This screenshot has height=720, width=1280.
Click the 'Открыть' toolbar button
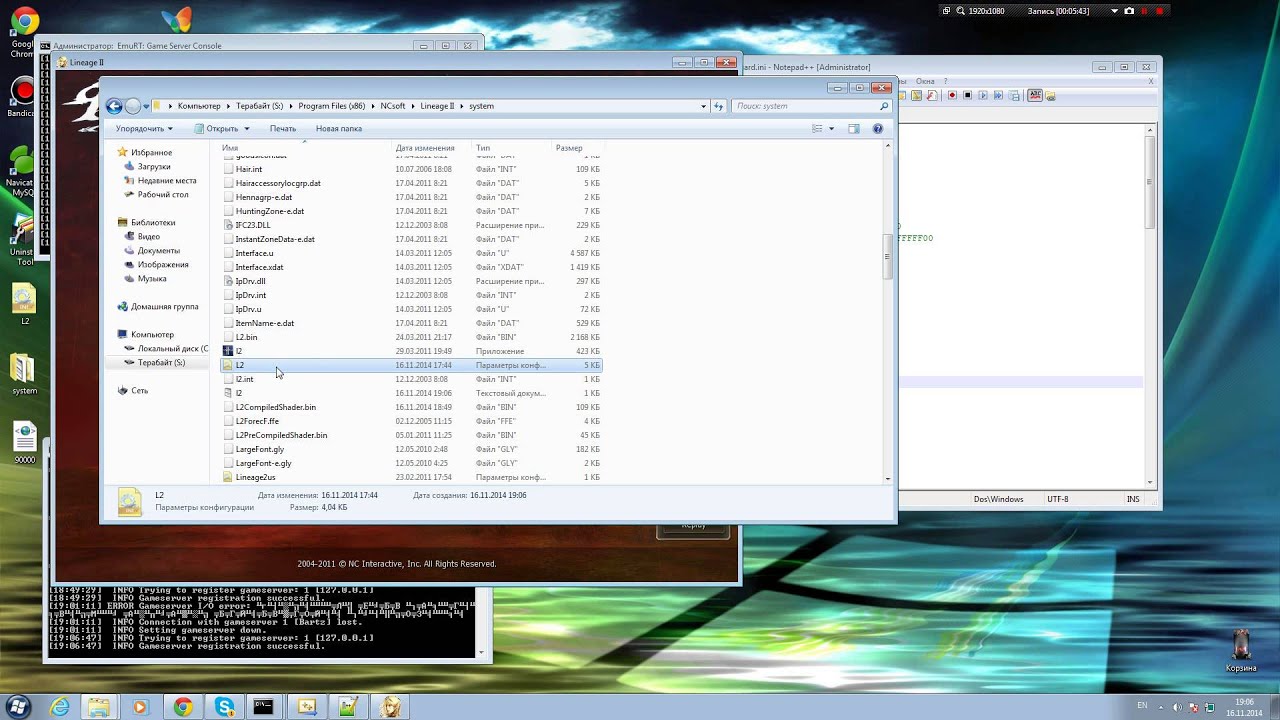(x=216, y=129)
